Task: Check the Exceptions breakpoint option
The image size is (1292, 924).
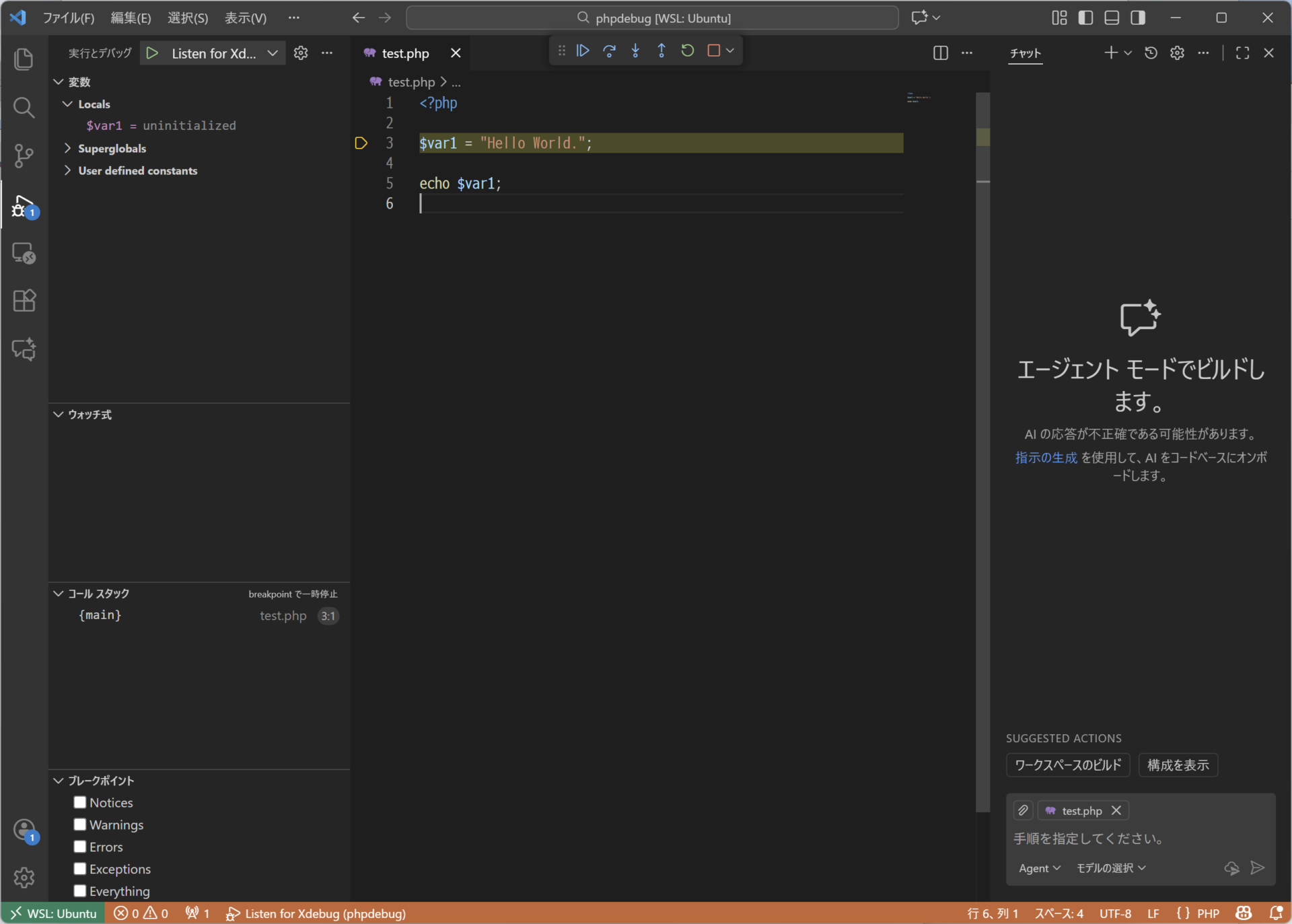Action: pos(80,869)
